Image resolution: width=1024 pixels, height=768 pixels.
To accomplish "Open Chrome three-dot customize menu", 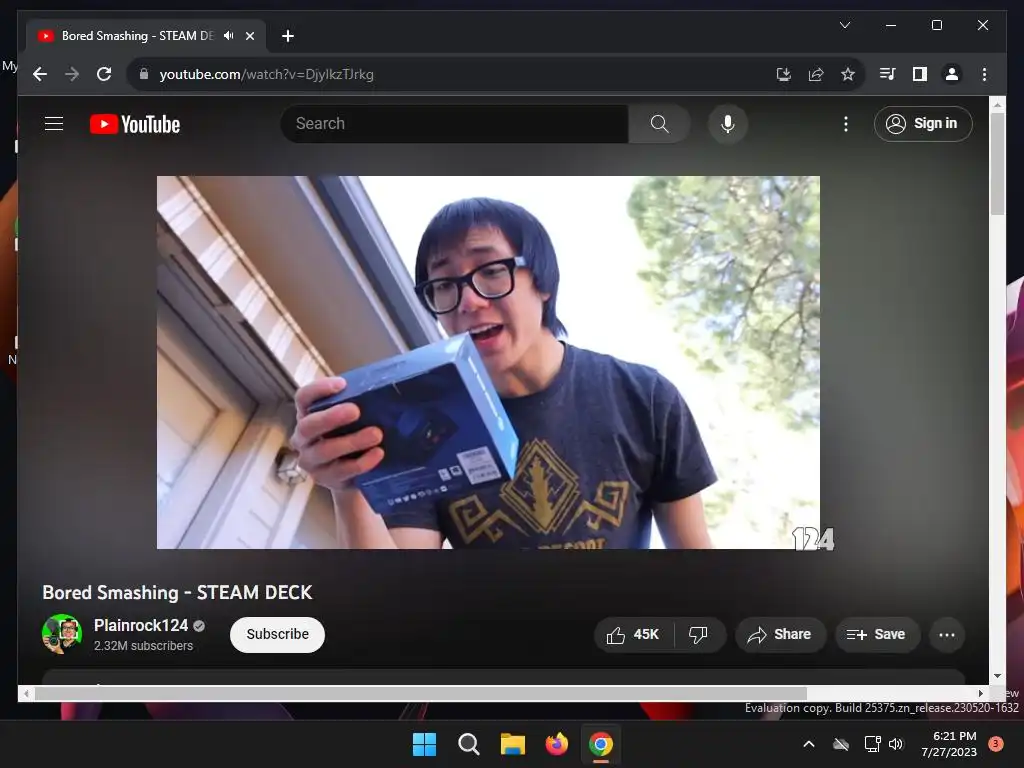I will coord(984,74).
